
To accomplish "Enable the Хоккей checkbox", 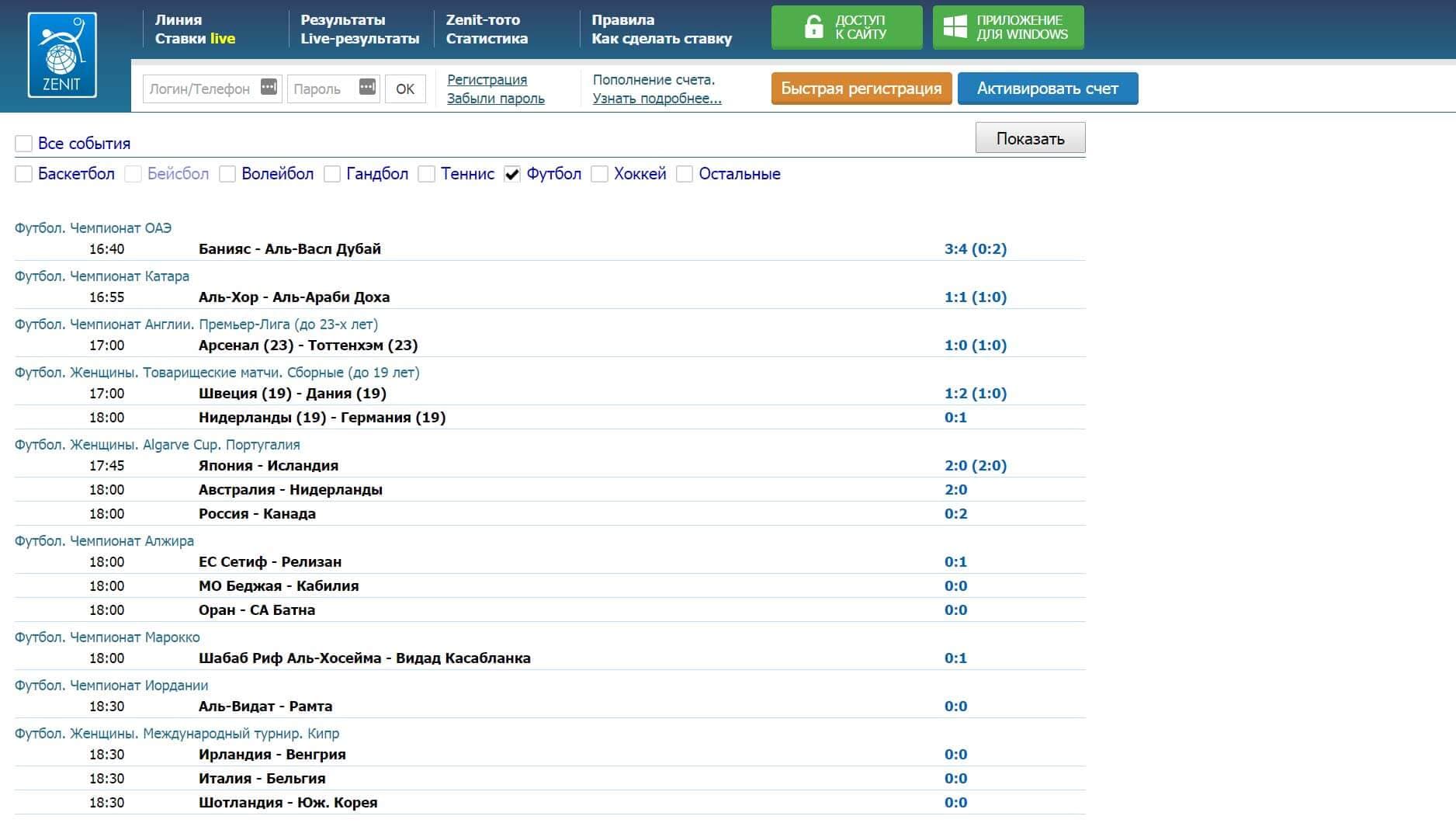I will (599, 174).
